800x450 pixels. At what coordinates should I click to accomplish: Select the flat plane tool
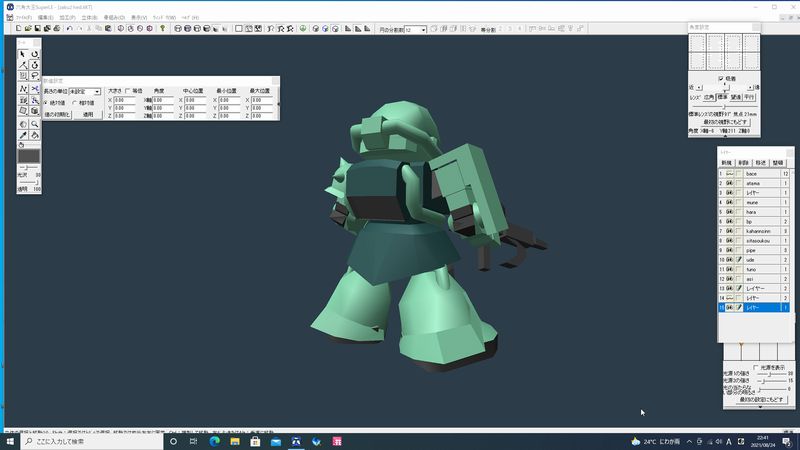pyautogui.click(x=22, y=111)
